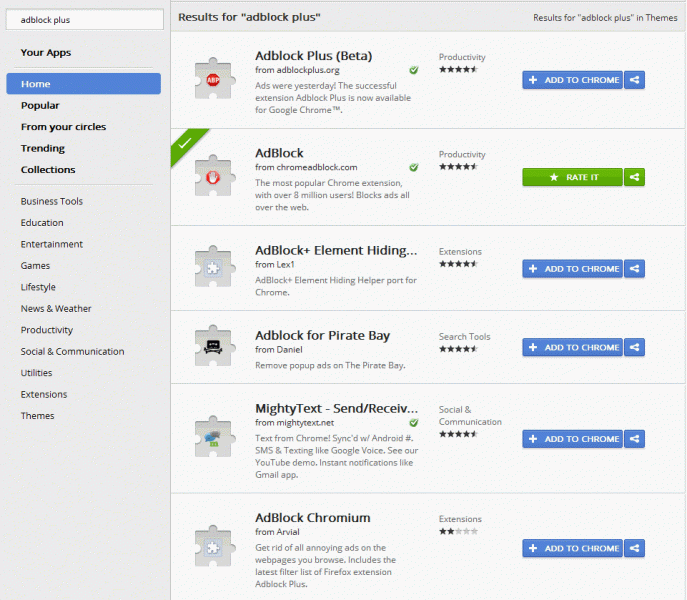Viewport: 687px width, 600px height.
Task: Share MightyText using the share icon
Action: pos(634,439)
